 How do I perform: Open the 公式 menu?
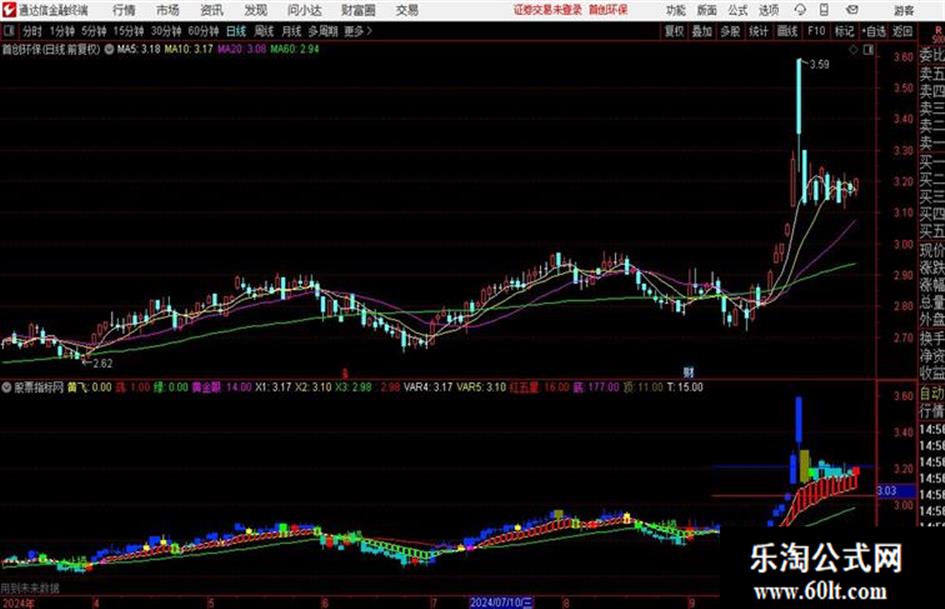coord(738,10)
